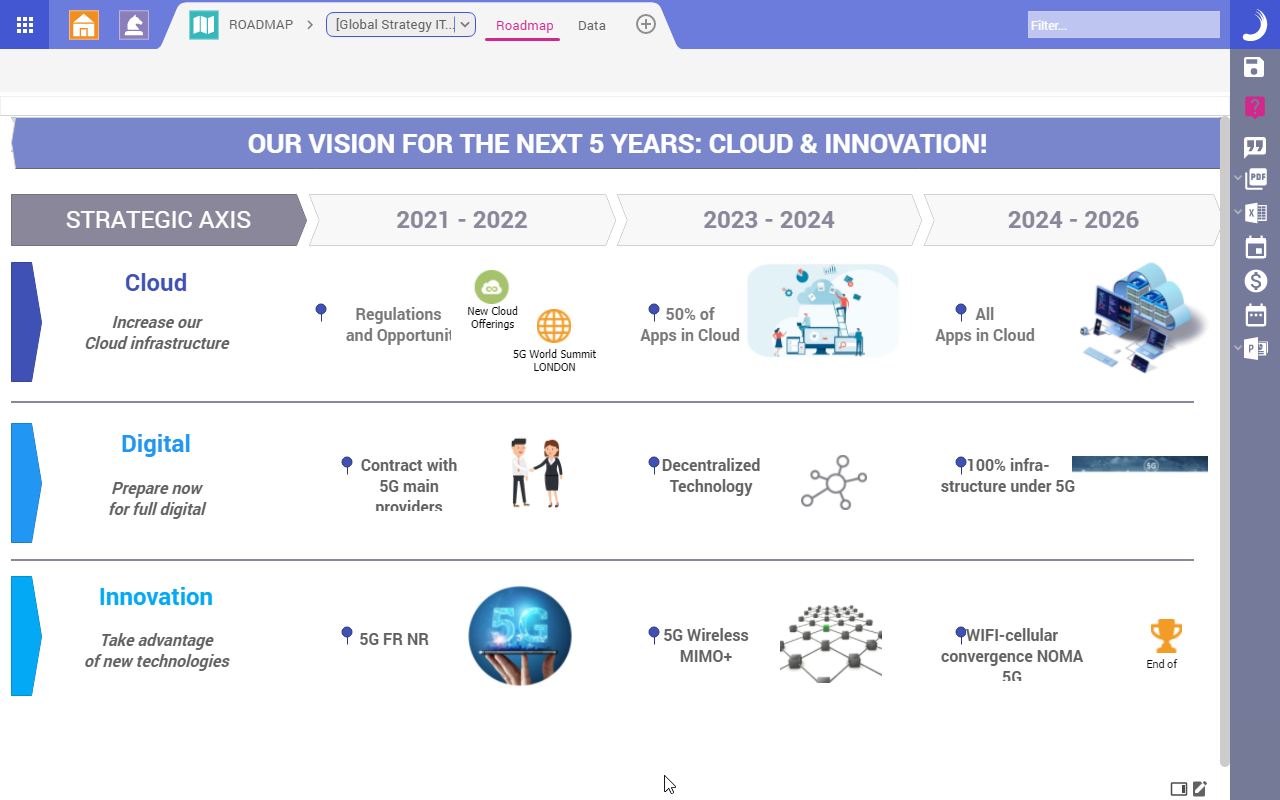Click the ROADMAP breadcrumb label

pyautogui.click(x=261, y=25)
